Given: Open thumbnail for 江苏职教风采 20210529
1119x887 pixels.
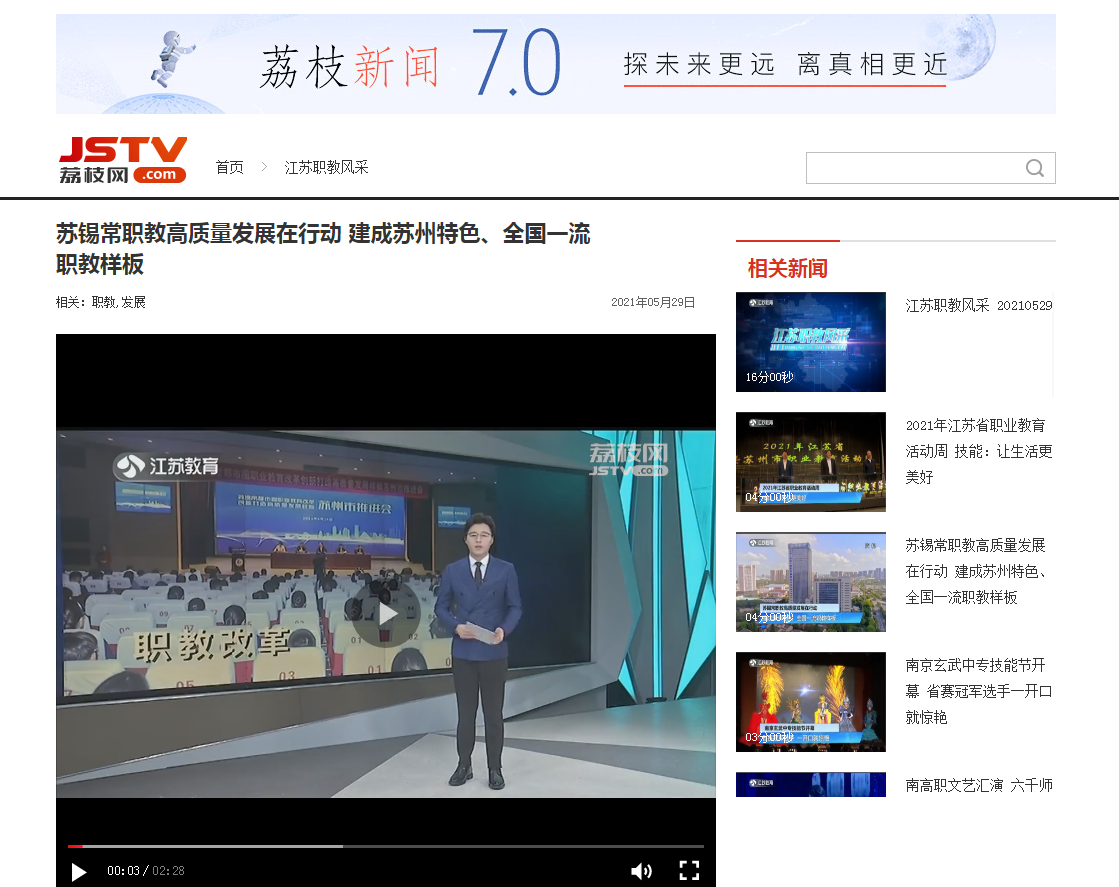Looking at the screenshot, I should point(811,342).
